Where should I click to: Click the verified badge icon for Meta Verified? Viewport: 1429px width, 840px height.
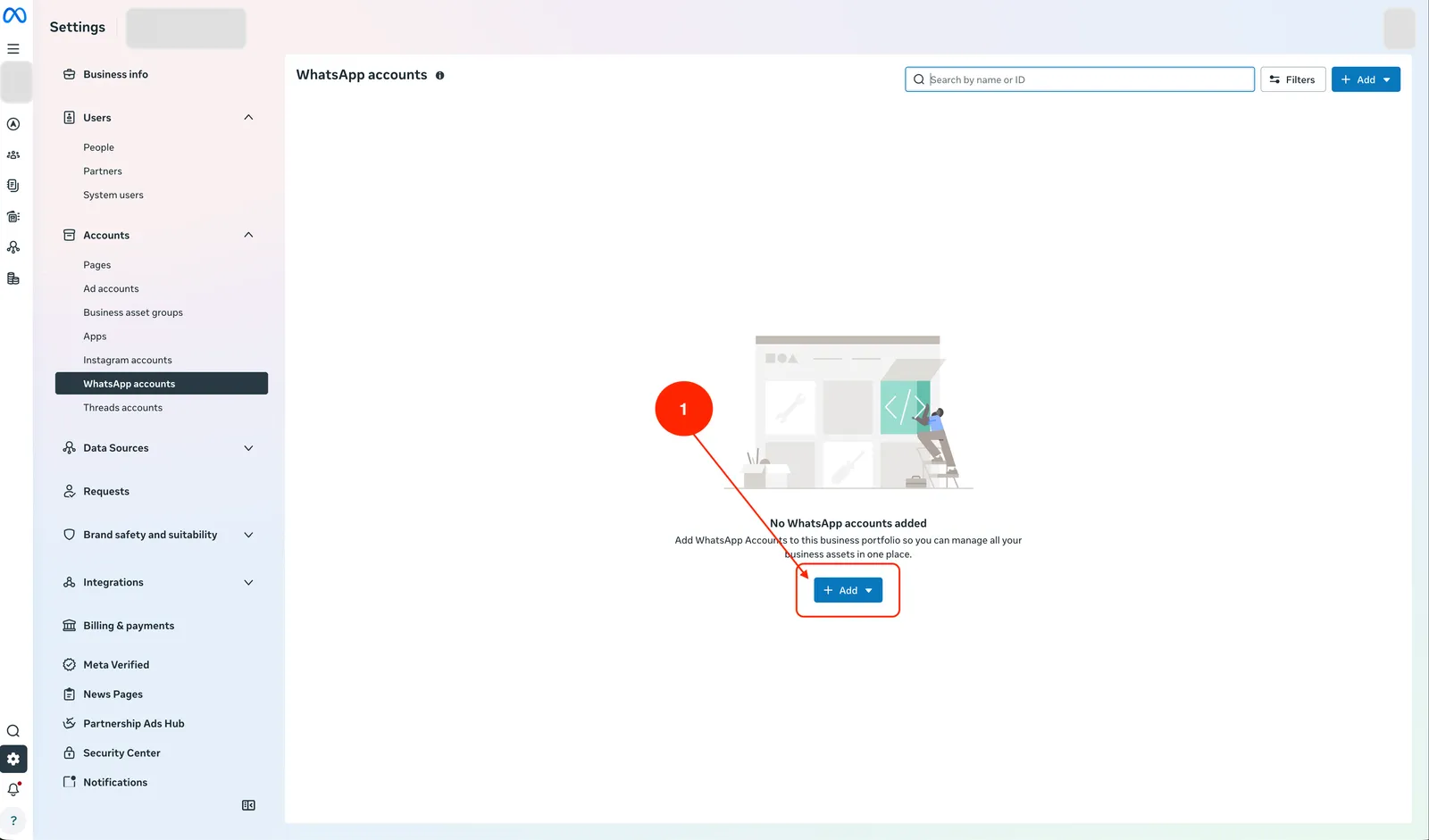69,665
